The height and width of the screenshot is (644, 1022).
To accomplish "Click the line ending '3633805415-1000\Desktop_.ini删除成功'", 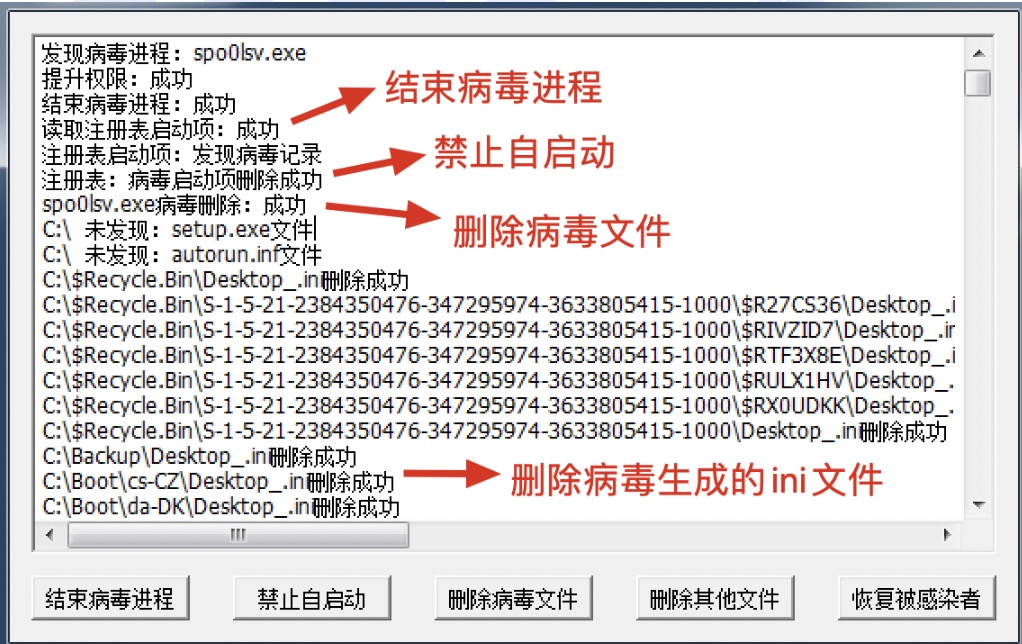I will (495, 432).
